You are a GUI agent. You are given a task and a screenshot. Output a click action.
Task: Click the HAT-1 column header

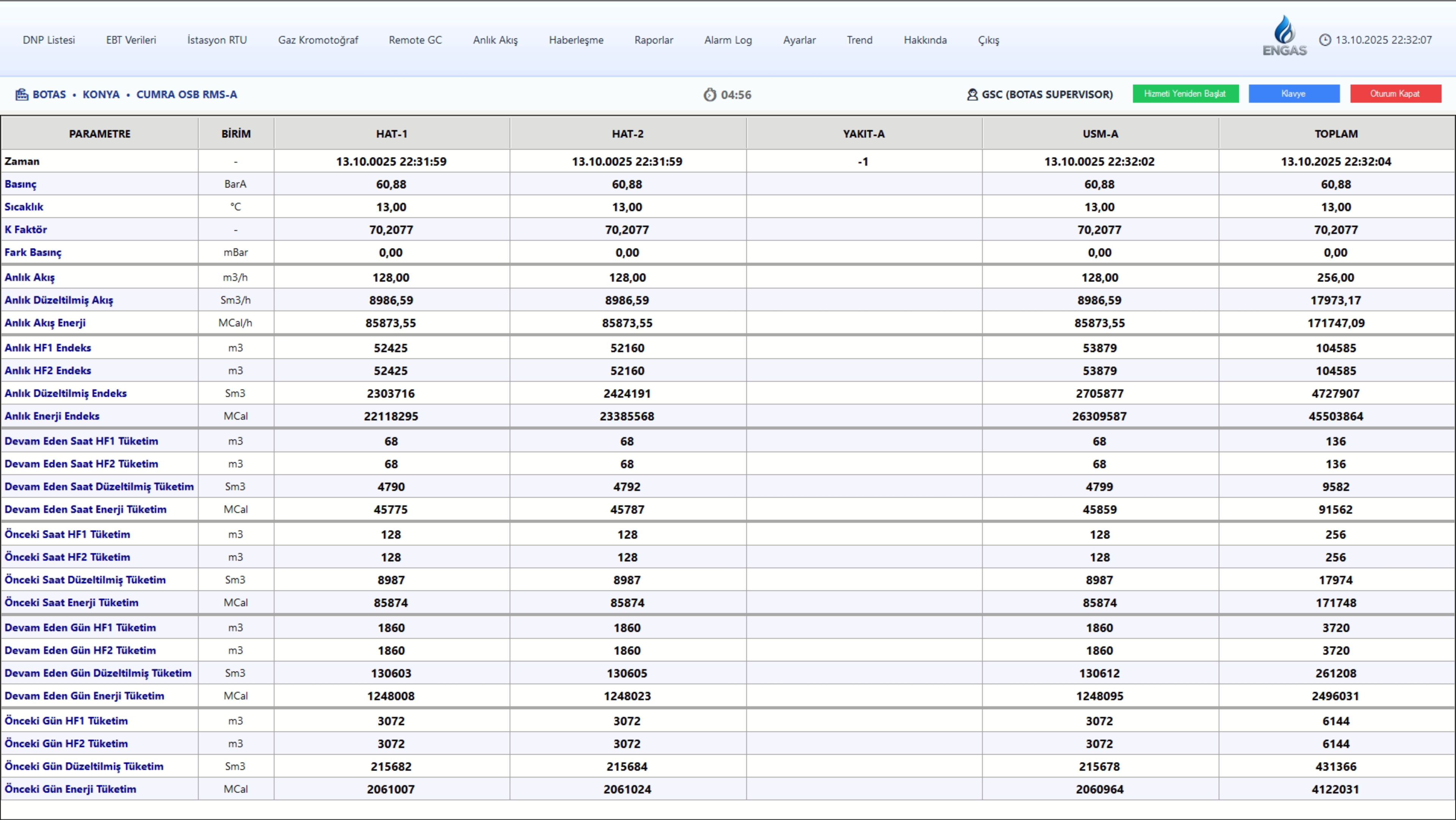pyautogui.click(x=392, y=134)
